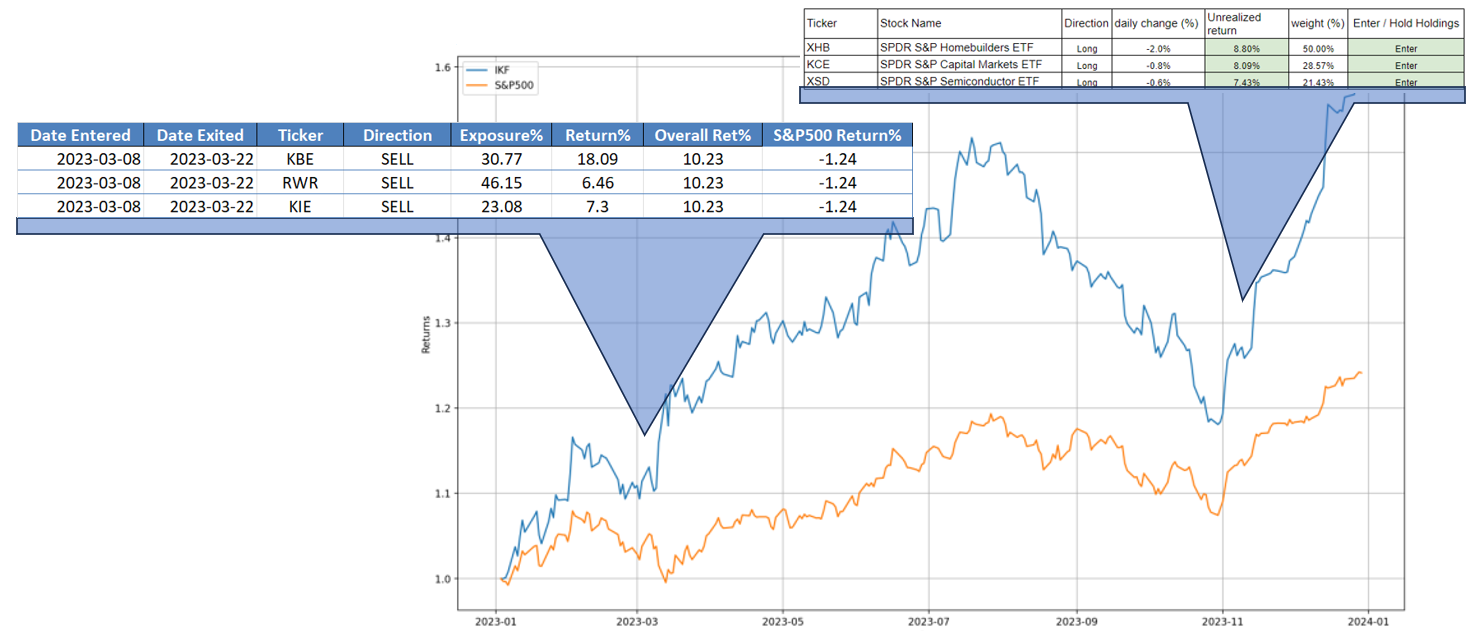Click the 46.15 exposure value
1473x631 pixels.
[x=501, y=182]
